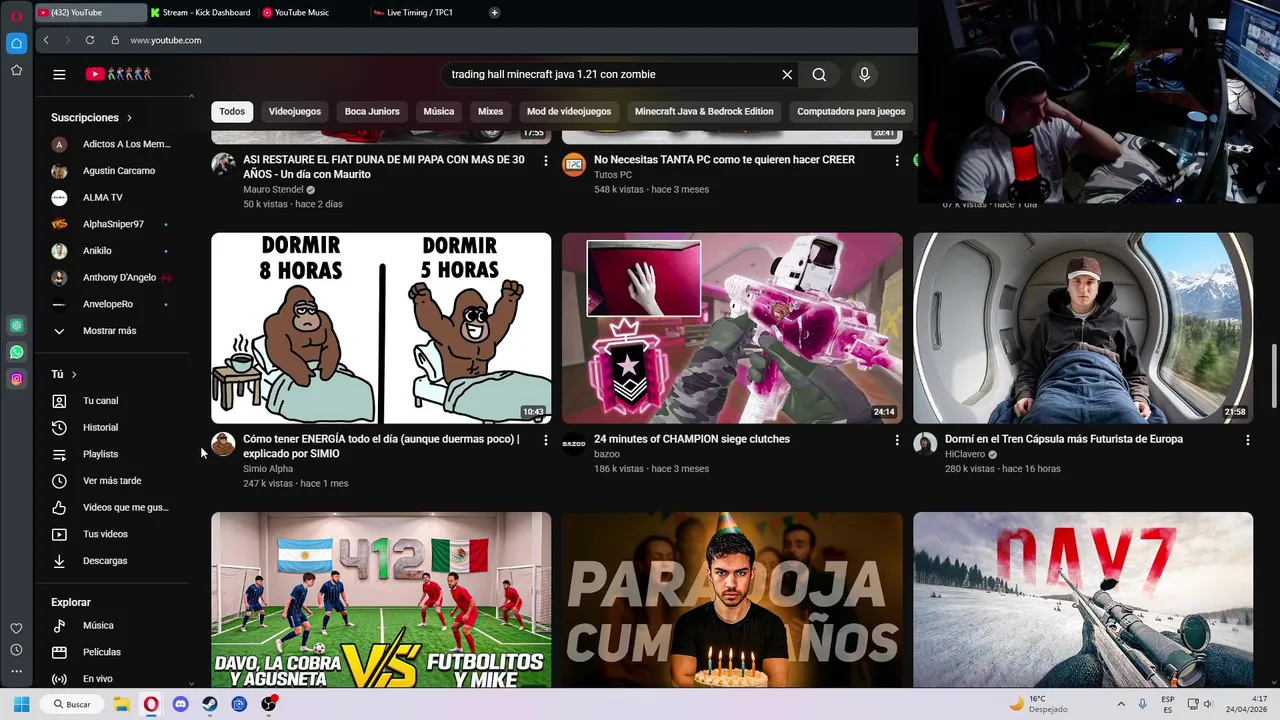Open the Windows taskbar Buscar search

coord(72,704)
